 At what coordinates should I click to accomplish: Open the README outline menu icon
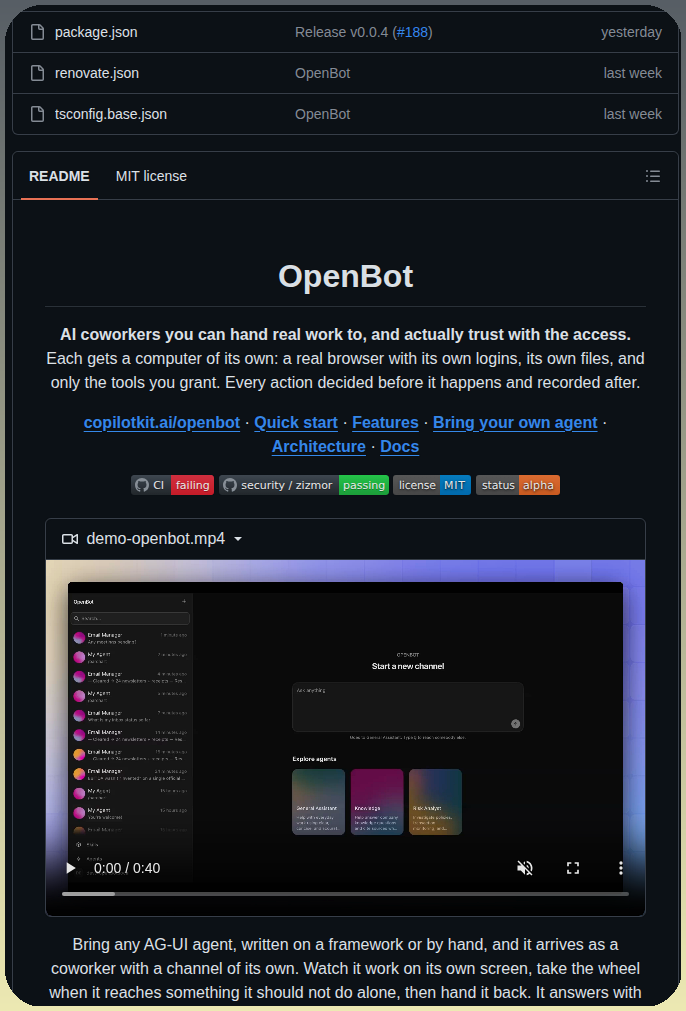pos(652,176)
